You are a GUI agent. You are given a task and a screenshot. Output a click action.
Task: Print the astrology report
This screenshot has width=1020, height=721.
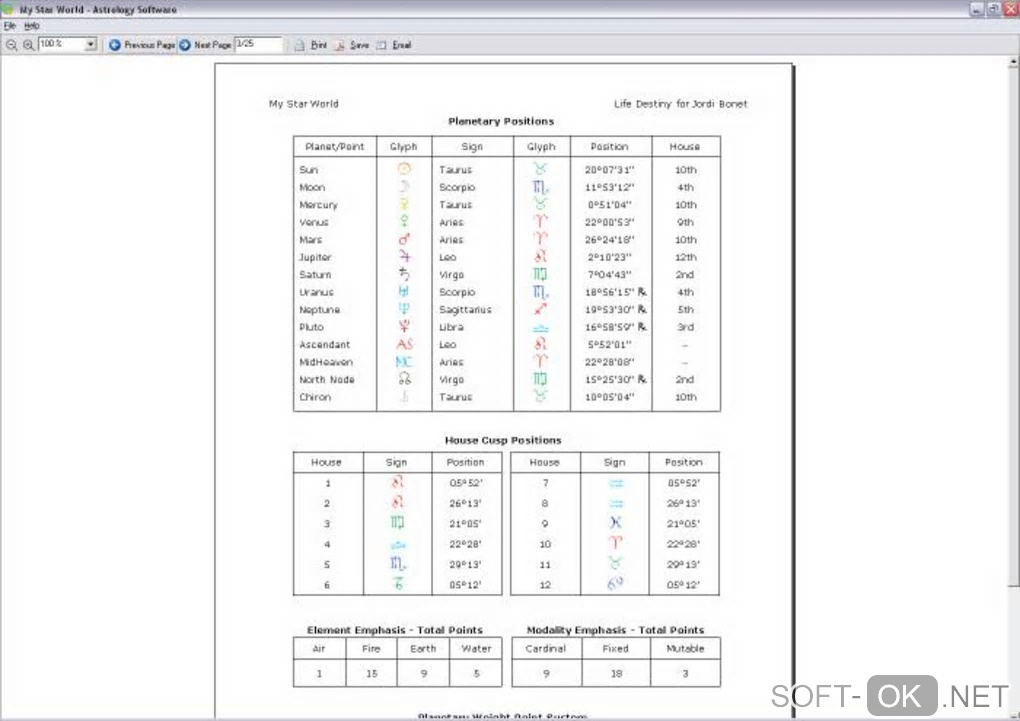coord(311,45)
